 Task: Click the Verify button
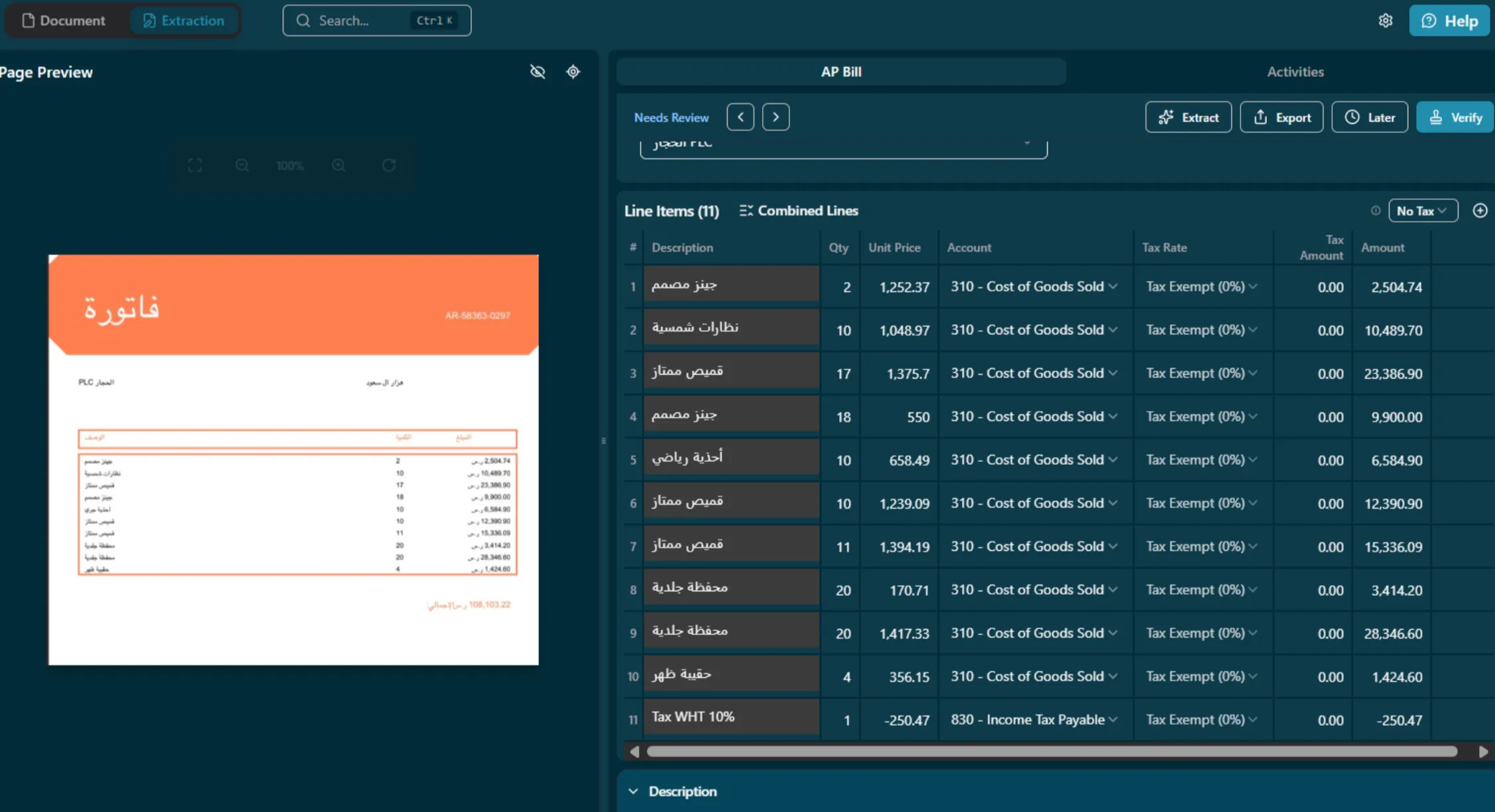click(1455, 117)
